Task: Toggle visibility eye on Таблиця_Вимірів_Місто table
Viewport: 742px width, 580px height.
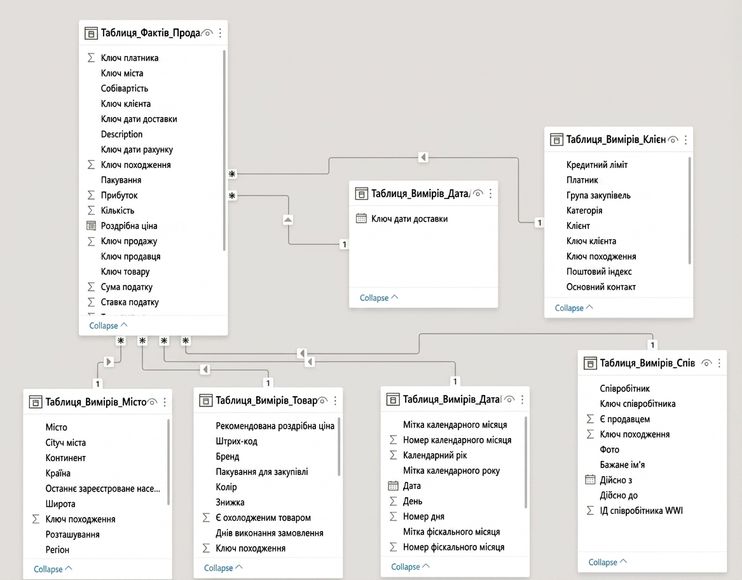Action: [x=152, y=402]
